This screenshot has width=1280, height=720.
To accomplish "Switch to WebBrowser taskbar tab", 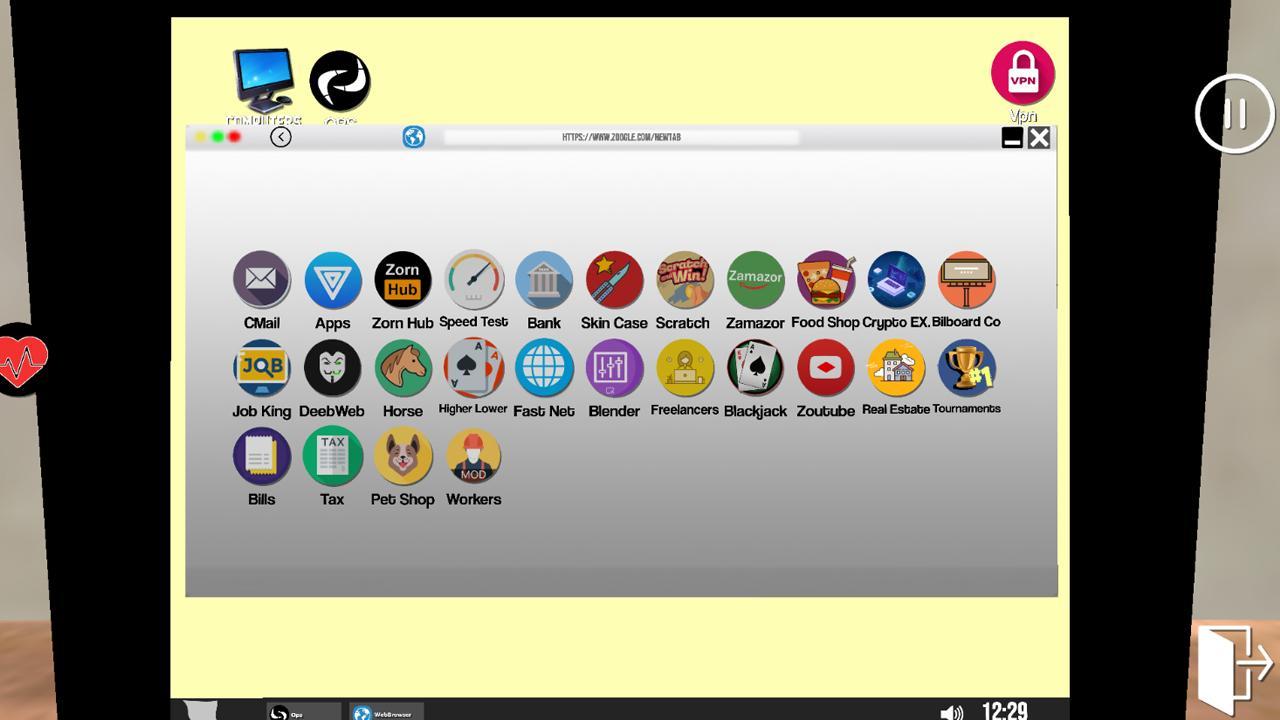I will coord(386,713).
